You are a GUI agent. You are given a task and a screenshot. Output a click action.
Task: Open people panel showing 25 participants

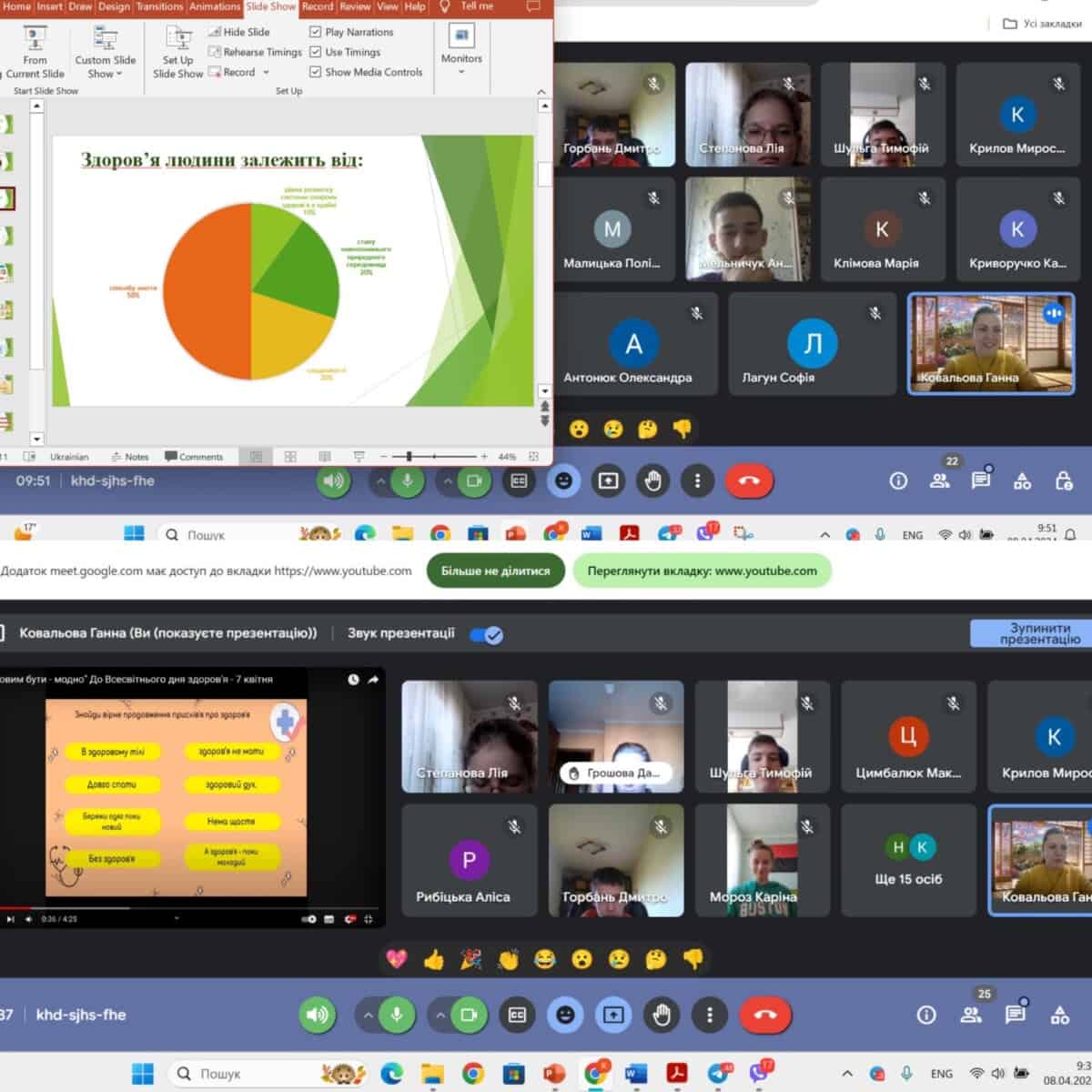[x=972, y=1015]
